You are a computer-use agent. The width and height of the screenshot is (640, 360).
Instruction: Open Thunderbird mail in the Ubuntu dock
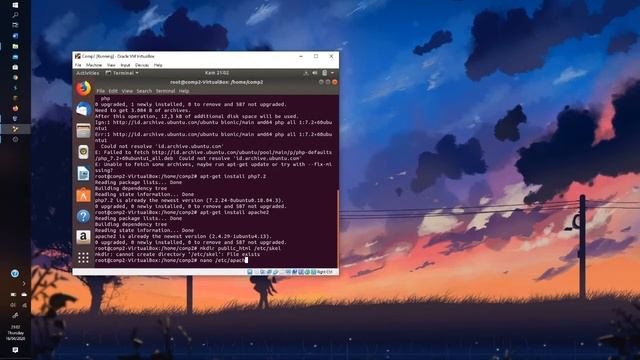(83, 109)
